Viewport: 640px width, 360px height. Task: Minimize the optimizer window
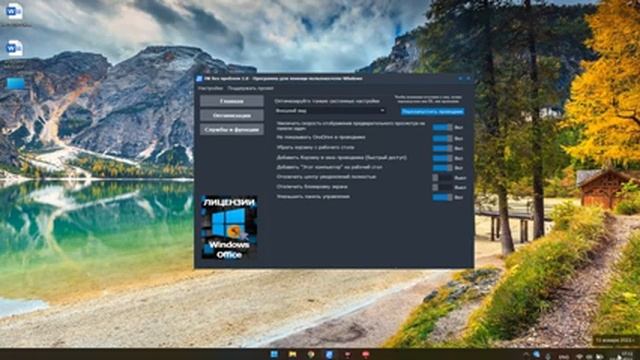[x=460, y=78]
